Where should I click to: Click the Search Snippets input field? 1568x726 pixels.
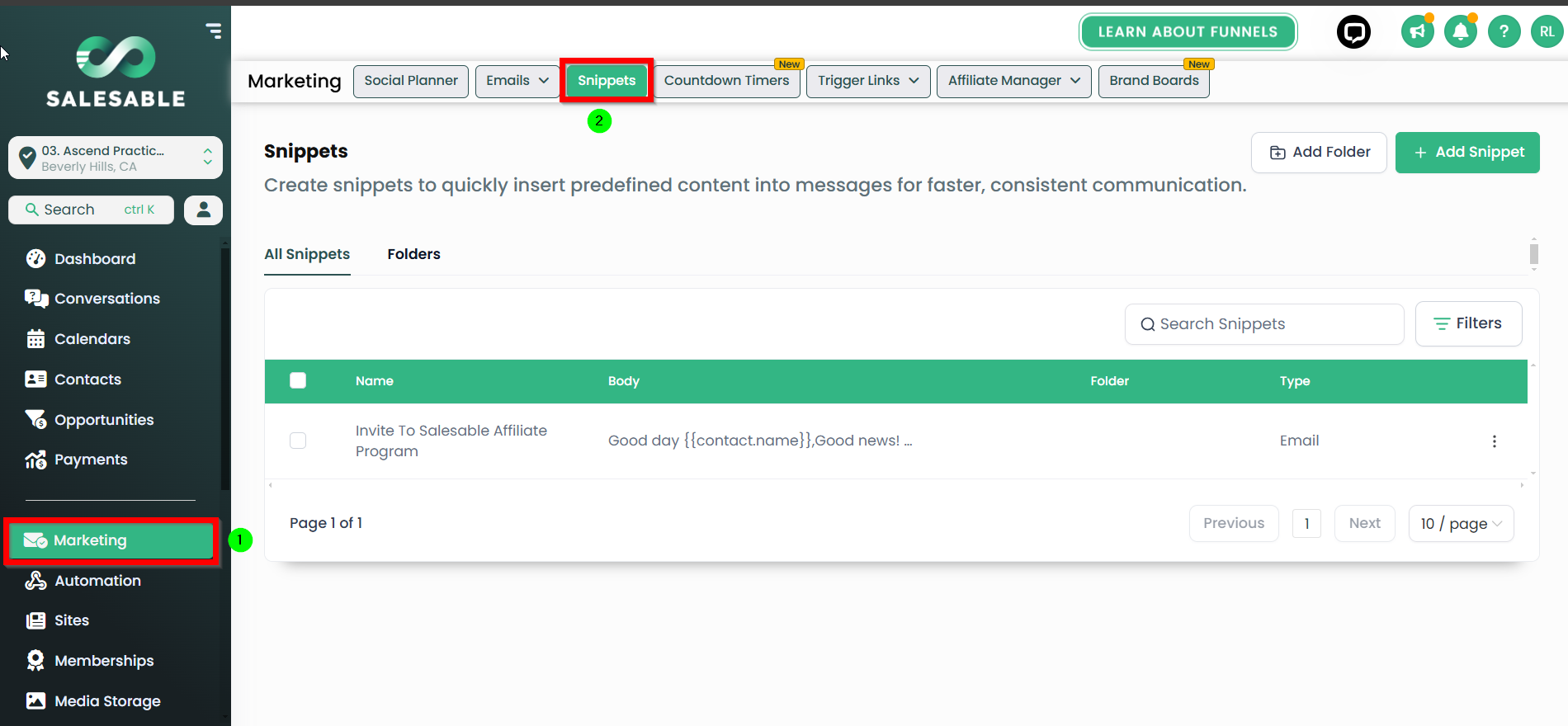[x=1264, y=324]
